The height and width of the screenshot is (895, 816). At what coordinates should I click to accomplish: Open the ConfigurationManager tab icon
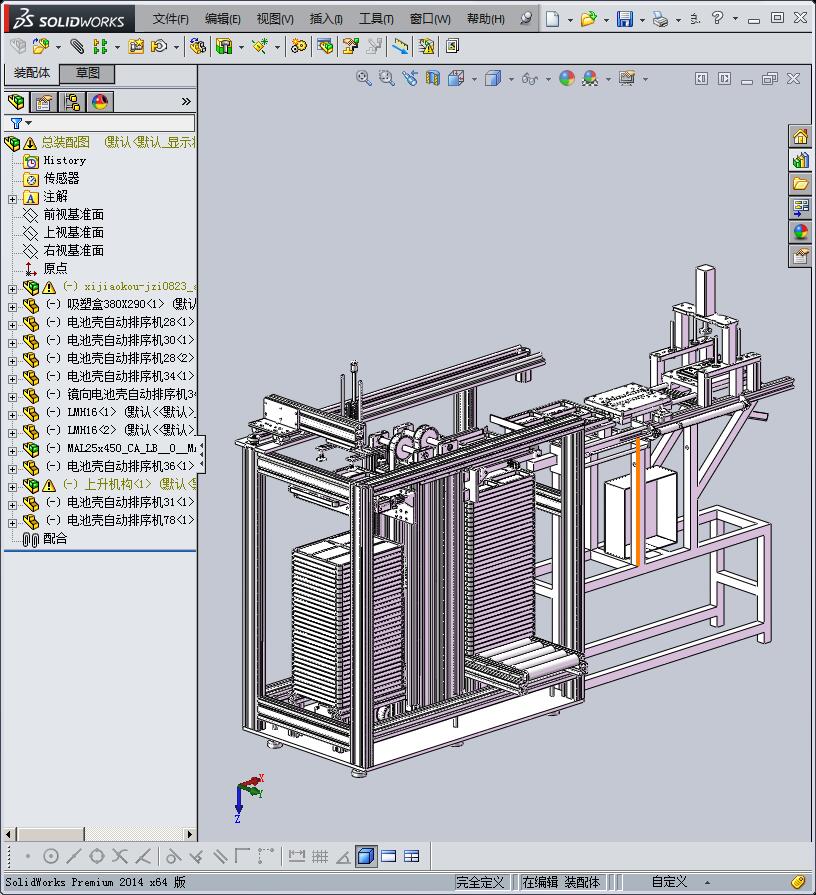pyautogui.click(x=72, y=102)
